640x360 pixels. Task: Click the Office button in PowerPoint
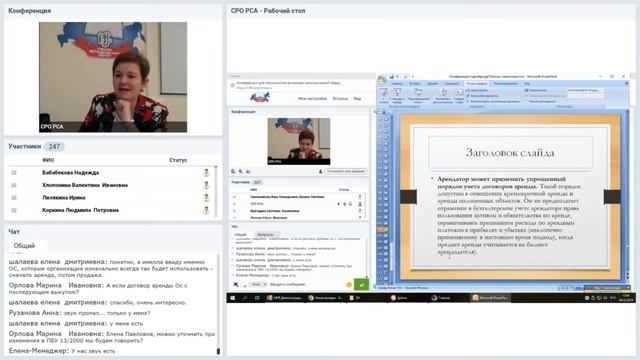click(x=382, y=78)
